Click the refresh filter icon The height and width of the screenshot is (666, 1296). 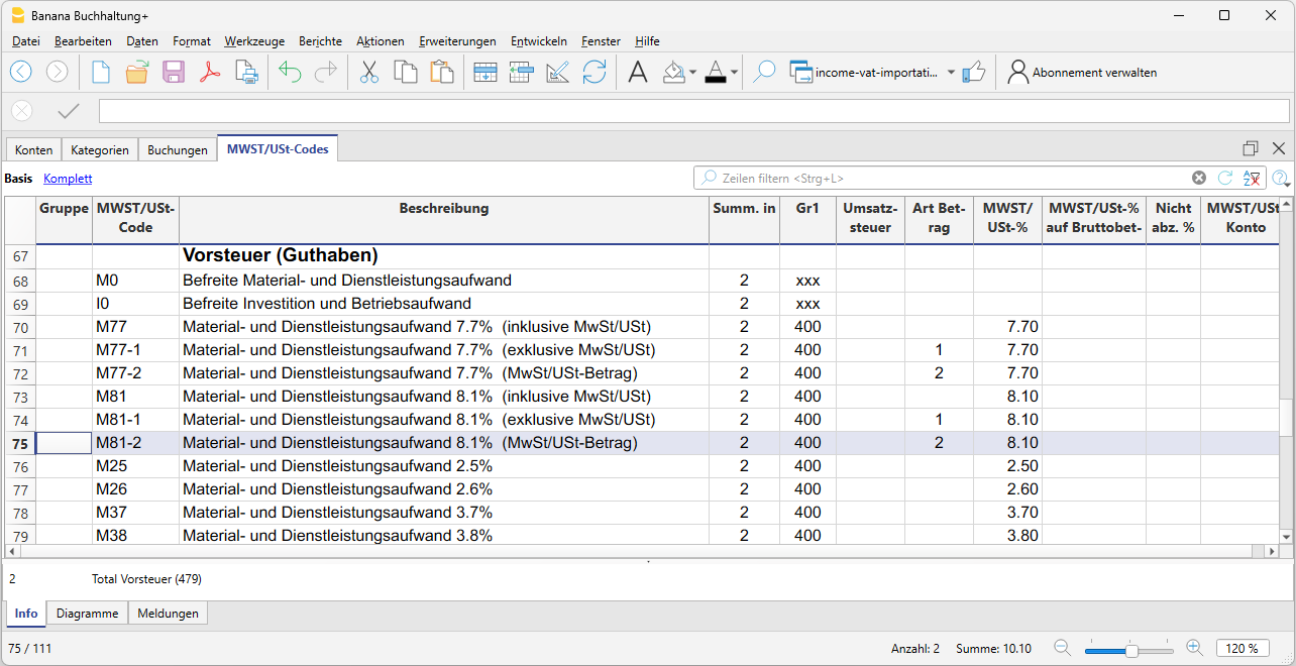tap(1225, 178)
